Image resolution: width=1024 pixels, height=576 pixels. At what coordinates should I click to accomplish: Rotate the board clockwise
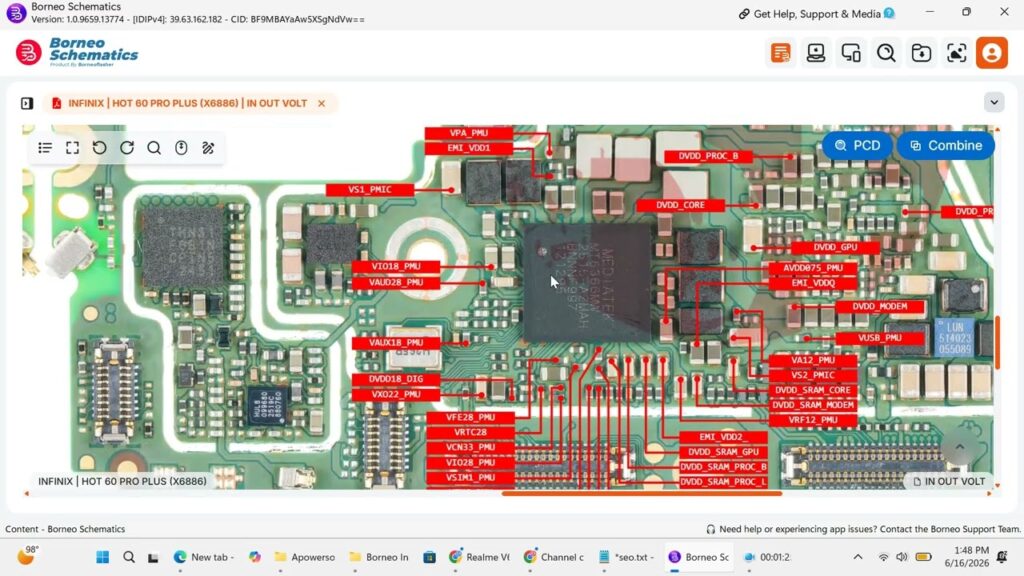[127, 148]
